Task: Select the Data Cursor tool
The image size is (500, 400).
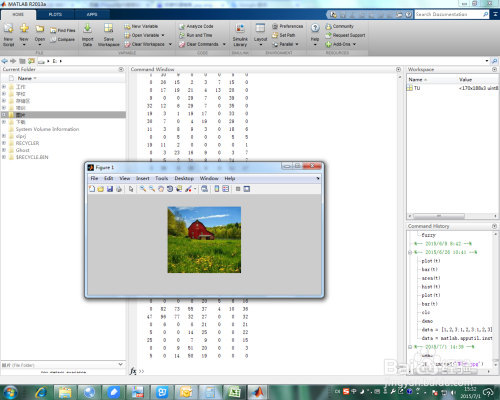Action: coord(179,189)
